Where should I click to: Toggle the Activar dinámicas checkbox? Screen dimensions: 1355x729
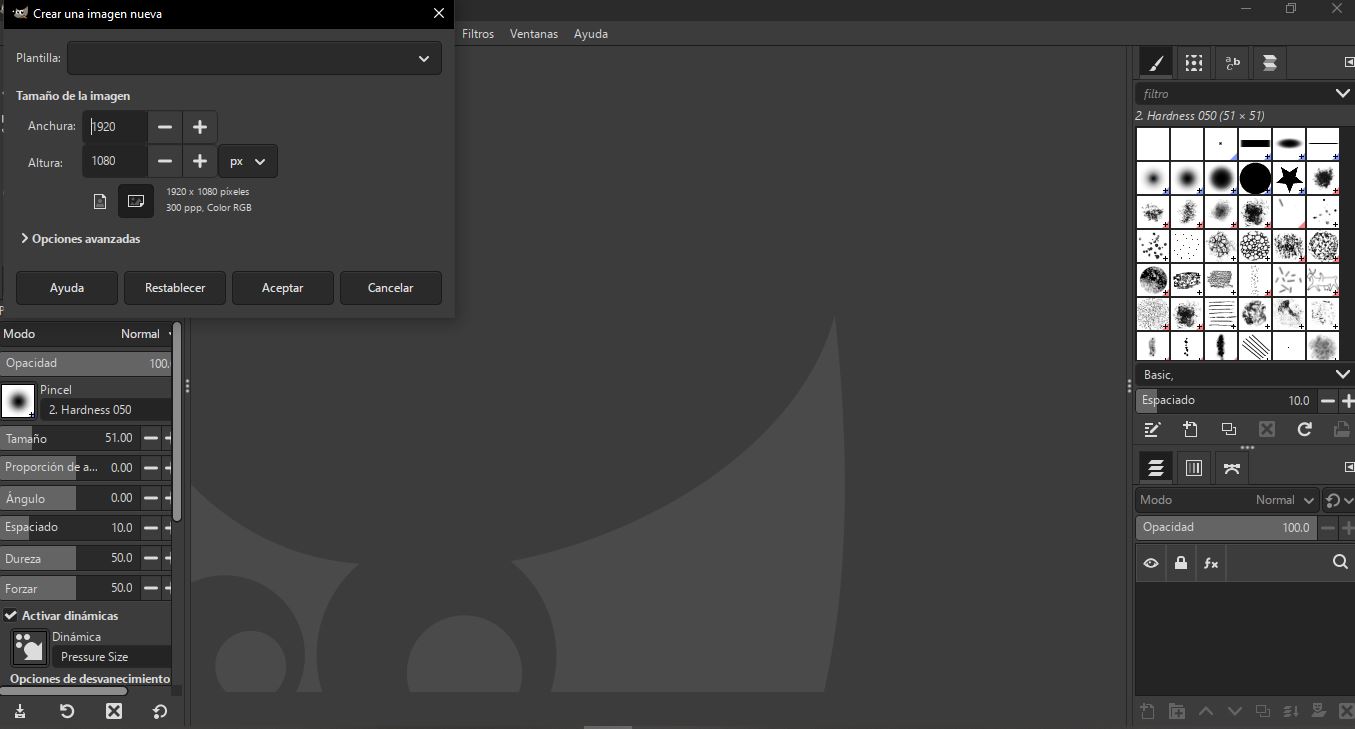click(x=11, y=615)
